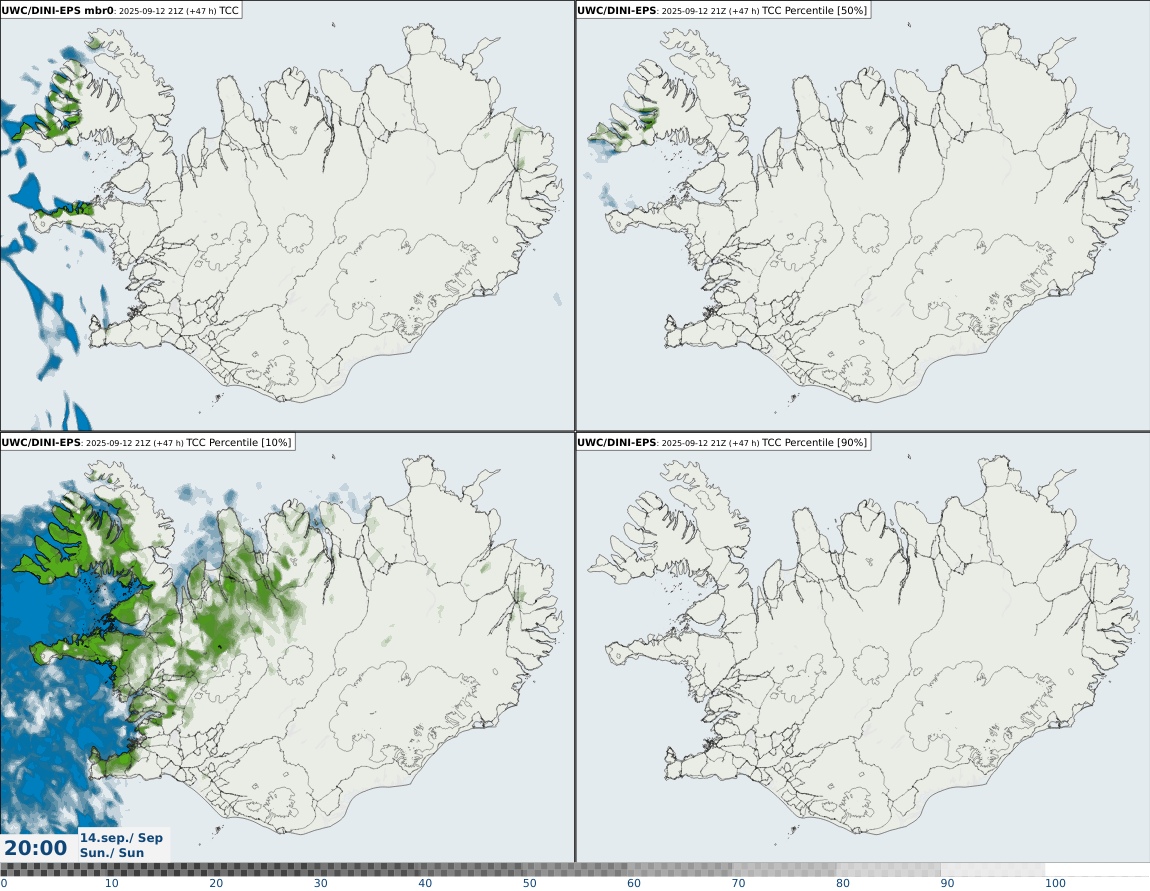Image resolution: width=1150 pixels, height=891 pixels.
Task: Pick the grey 50–60 colorbar segment
Action: [575, 870]
